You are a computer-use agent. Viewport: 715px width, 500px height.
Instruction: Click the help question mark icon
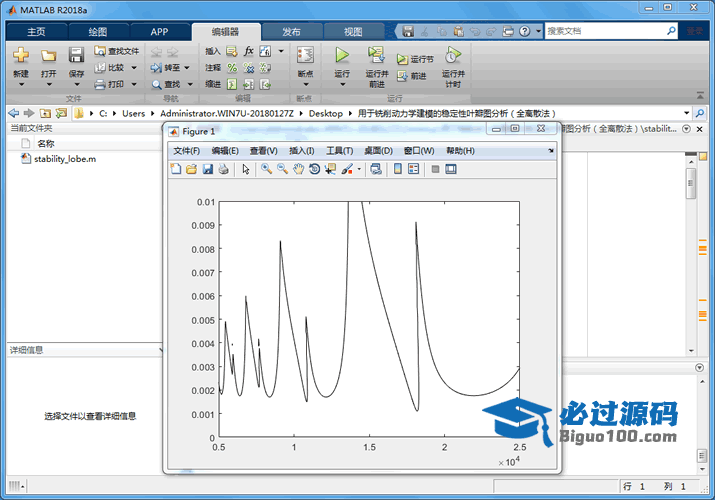(x=525, y=31)
